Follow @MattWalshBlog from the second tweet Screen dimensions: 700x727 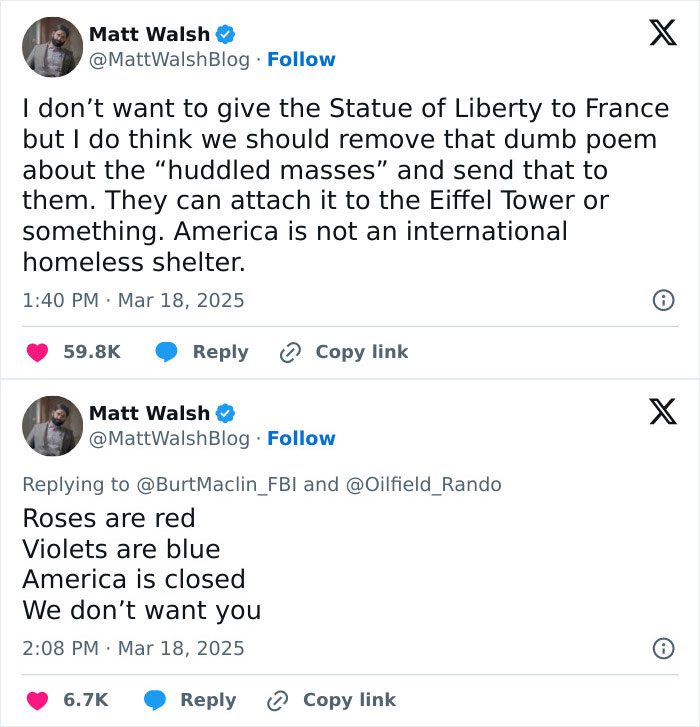(301, 439)
